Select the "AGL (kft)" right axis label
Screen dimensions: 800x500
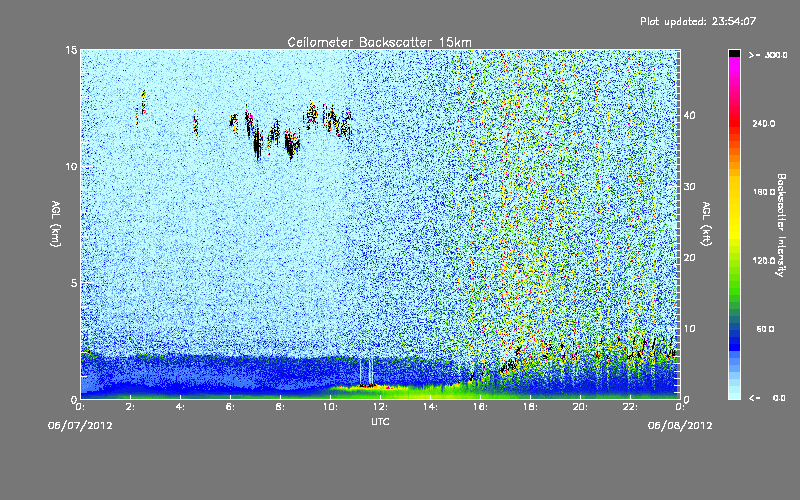706,224
